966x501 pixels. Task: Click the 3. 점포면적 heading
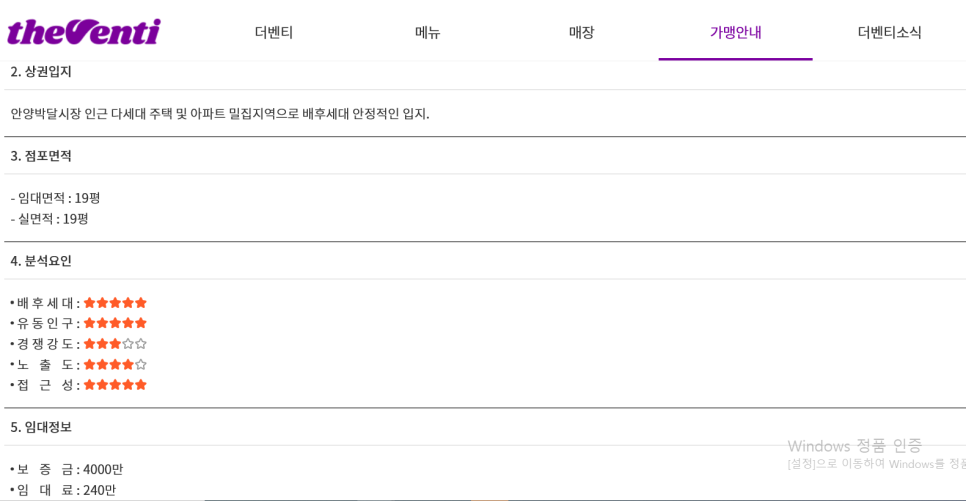tap(41, 156)
